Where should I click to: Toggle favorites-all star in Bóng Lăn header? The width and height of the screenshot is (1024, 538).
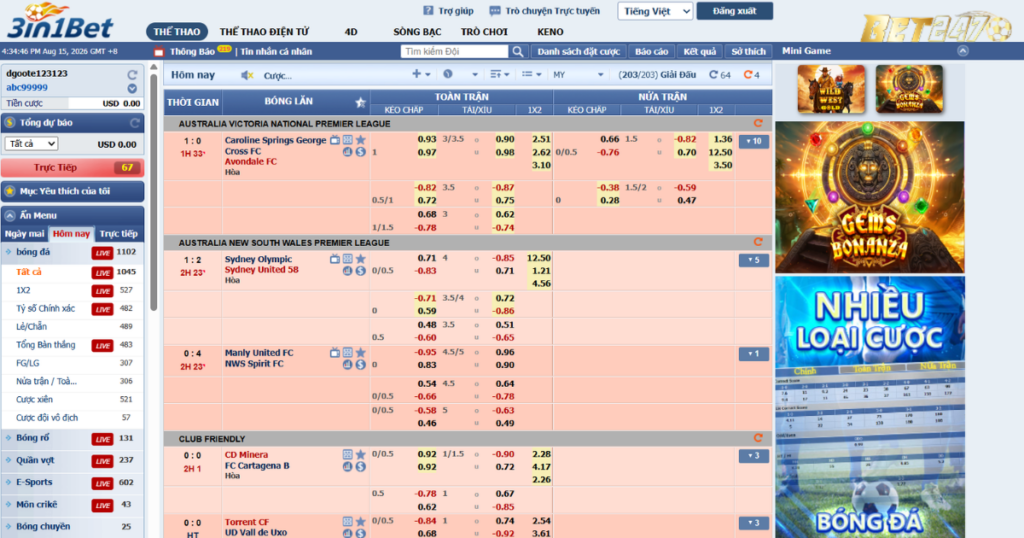tap(360, 103)
